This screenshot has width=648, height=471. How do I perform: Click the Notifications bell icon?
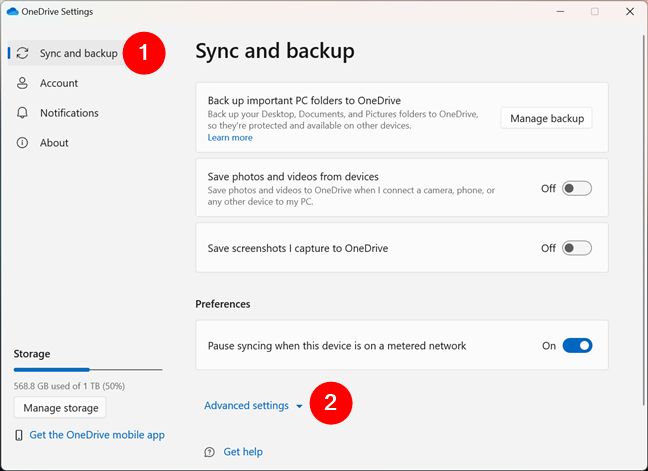[22, 113]
